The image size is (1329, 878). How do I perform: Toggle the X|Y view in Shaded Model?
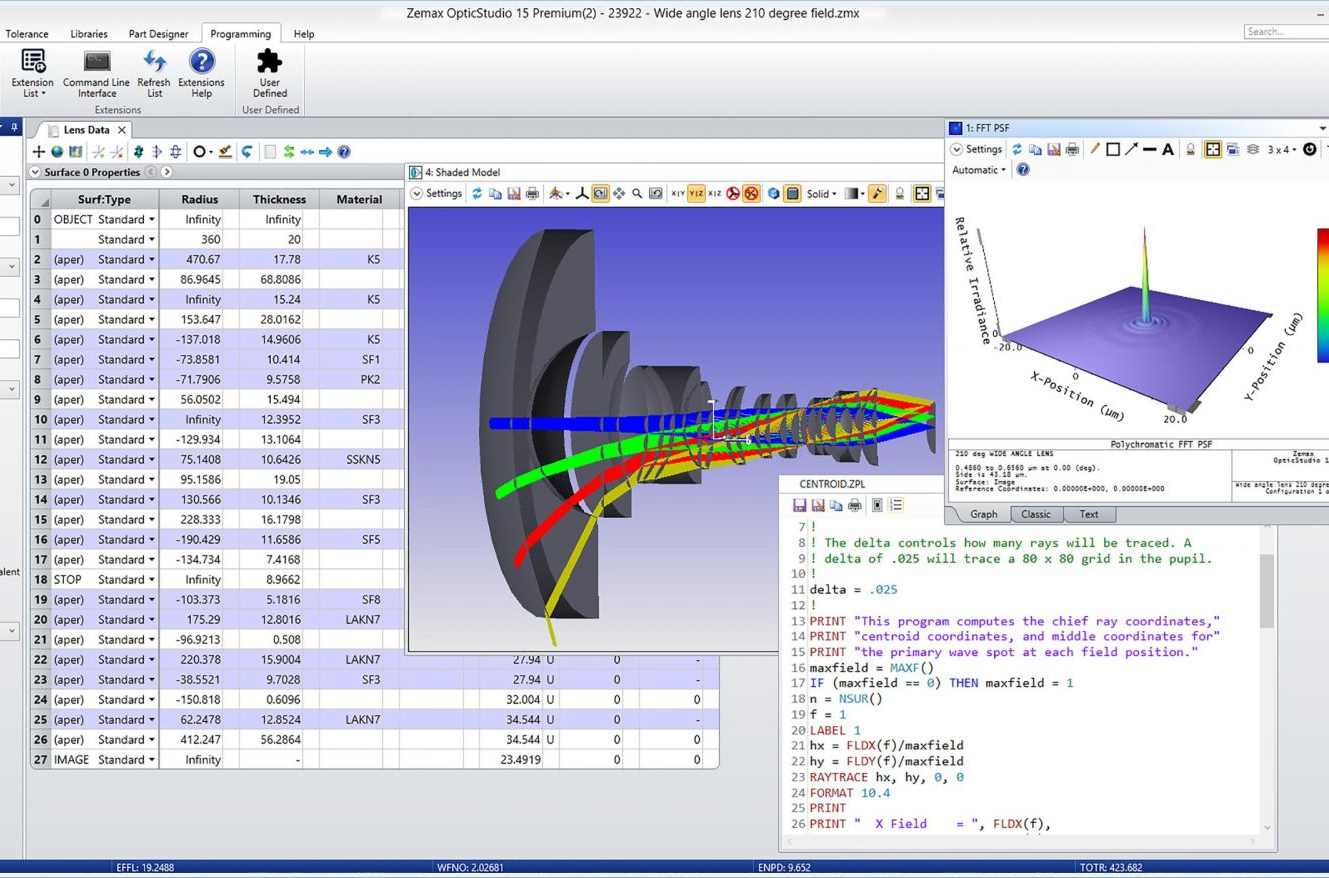tap(678, 194)
